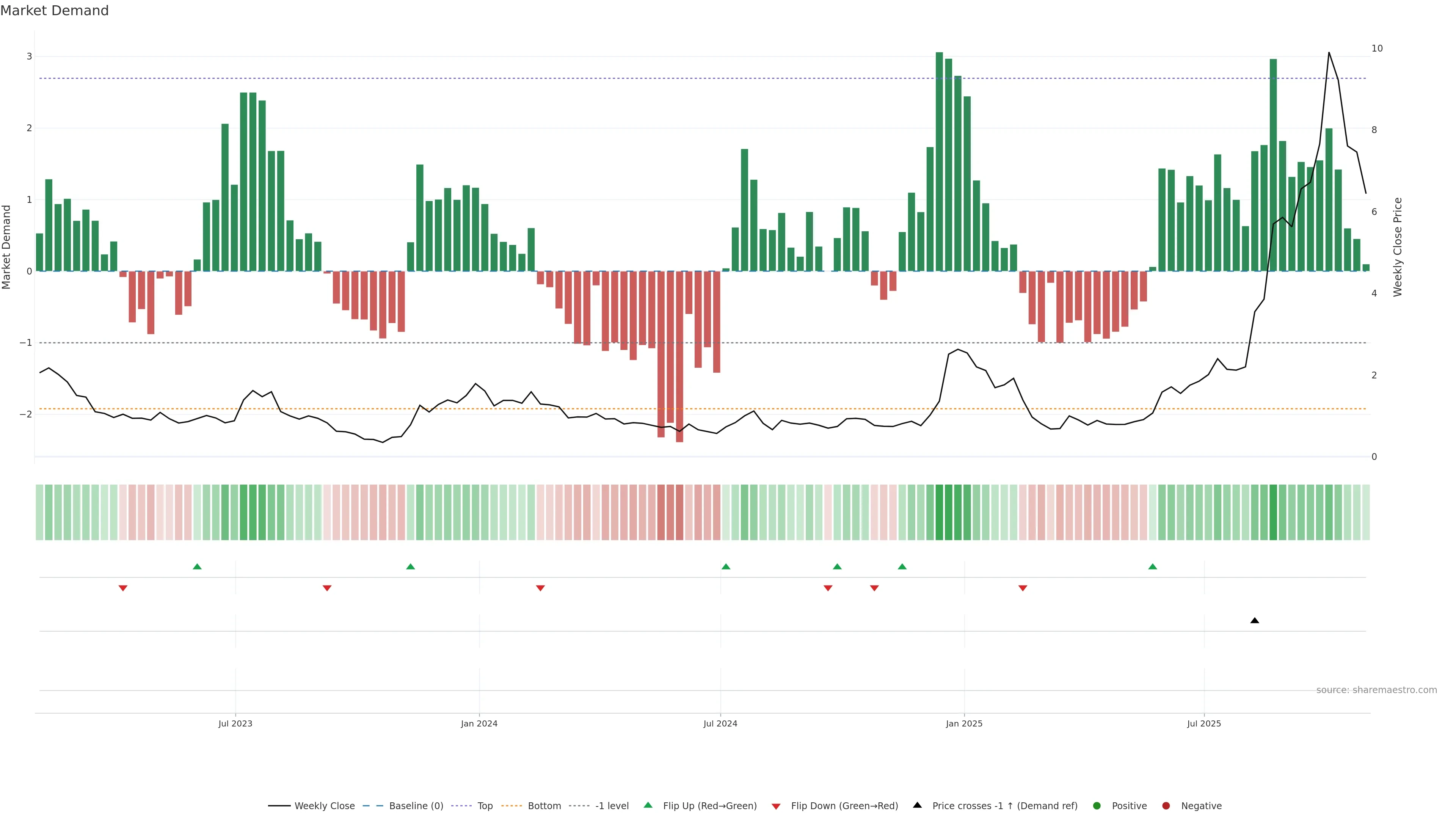Screen dimensions: 1456x819
Task: Click darkest green heatmap cell near Jan 2025
Action: click(940, 512)
